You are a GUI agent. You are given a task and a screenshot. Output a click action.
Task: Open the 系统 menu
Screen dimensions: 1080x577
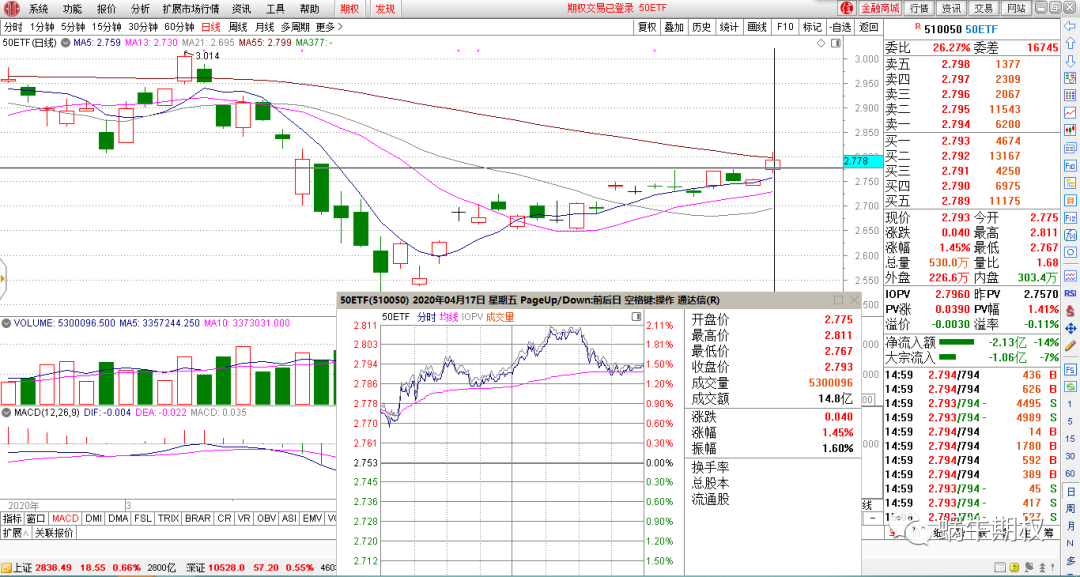click(x=39, y=9)
